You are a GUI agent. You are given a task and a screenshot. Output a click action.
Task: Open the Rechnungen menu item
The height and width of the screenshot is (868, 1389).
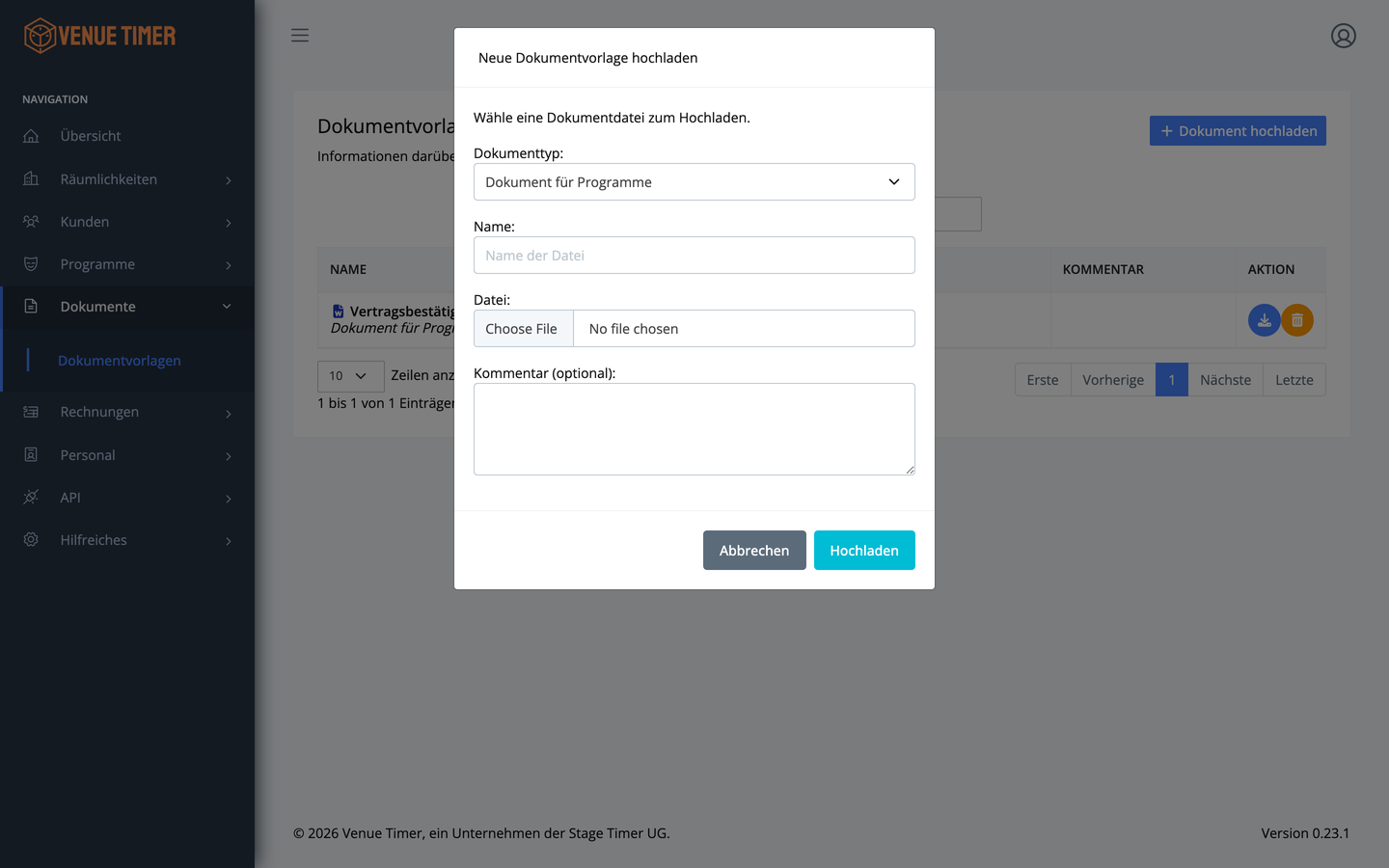click(127, 412)
